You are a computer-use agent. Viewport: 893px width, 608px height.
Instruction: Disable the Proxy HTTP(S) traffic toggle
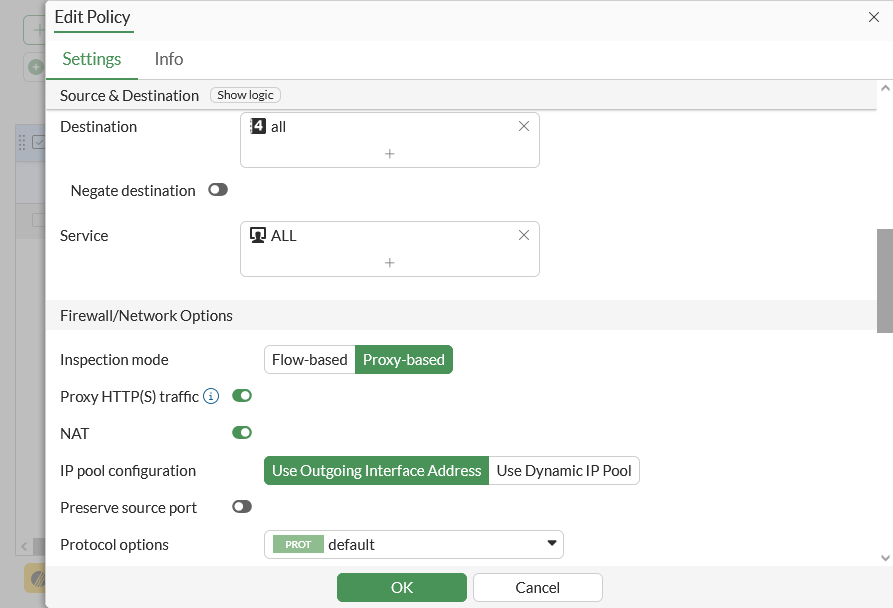point(242,396)
